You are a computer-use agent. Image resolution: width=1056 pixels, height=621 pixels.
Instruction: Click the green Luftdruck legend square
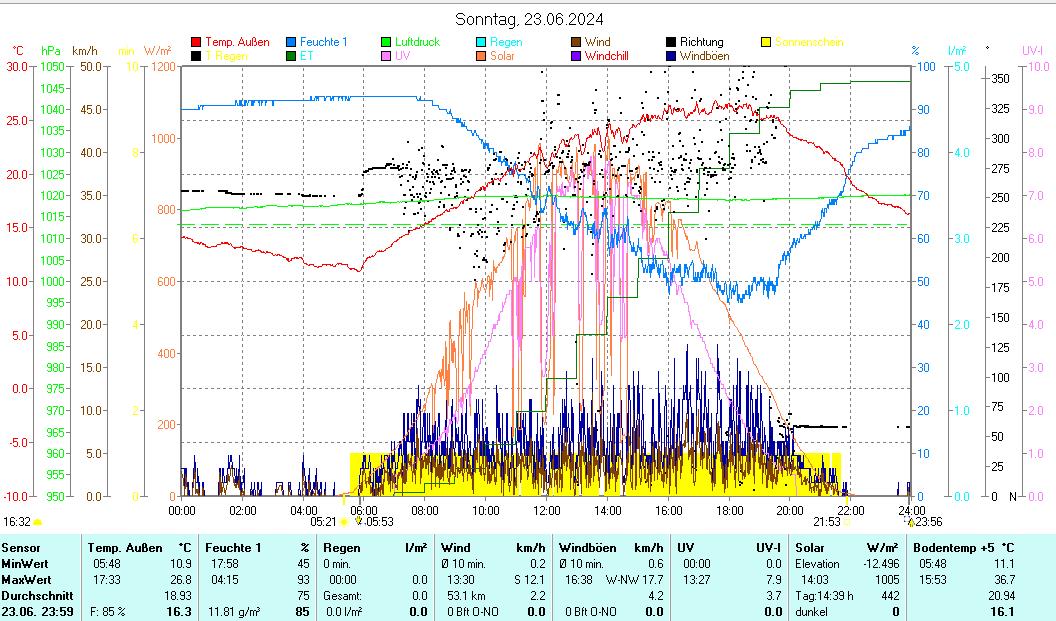click(x=386, y=42)
